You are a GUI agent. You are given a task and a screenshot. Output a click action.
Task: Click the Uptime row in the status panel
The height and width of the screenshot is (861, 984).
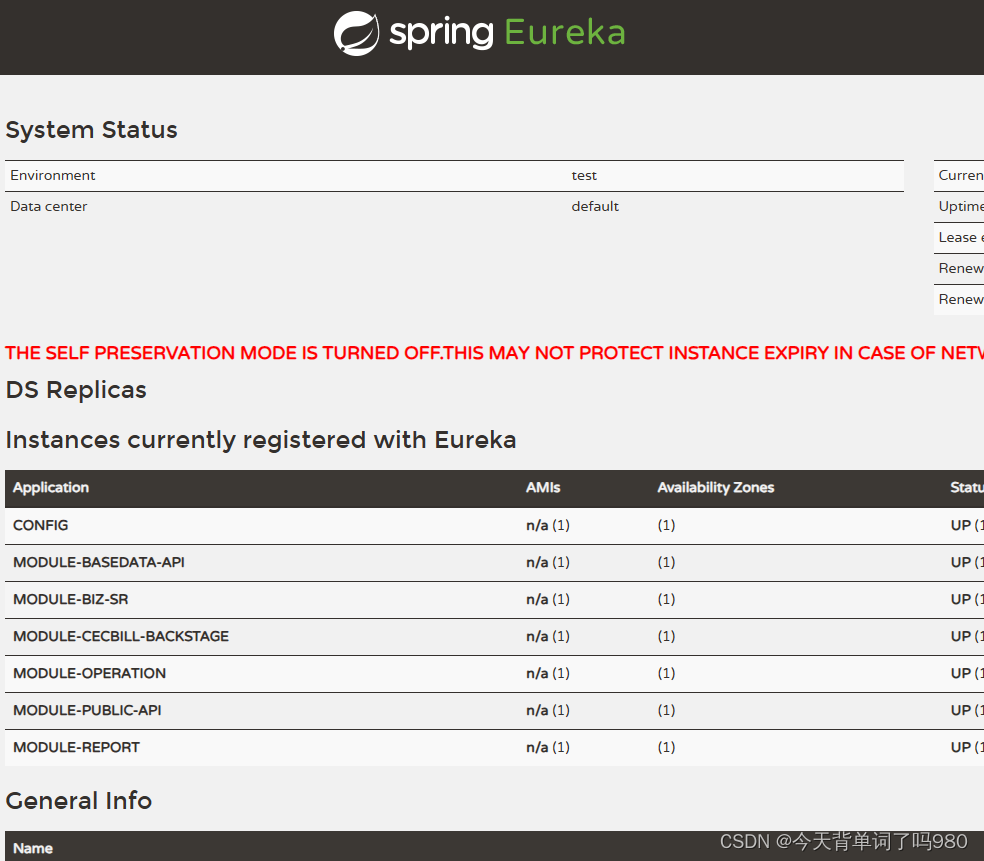(x=958, y=206)
